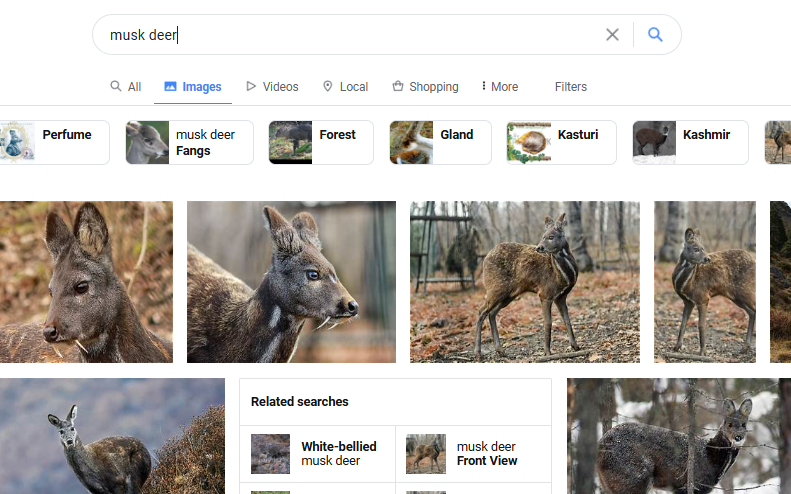Screen dimensions: 791x494
Task: Clear the search box with X icon
Action: click(612, 35)
